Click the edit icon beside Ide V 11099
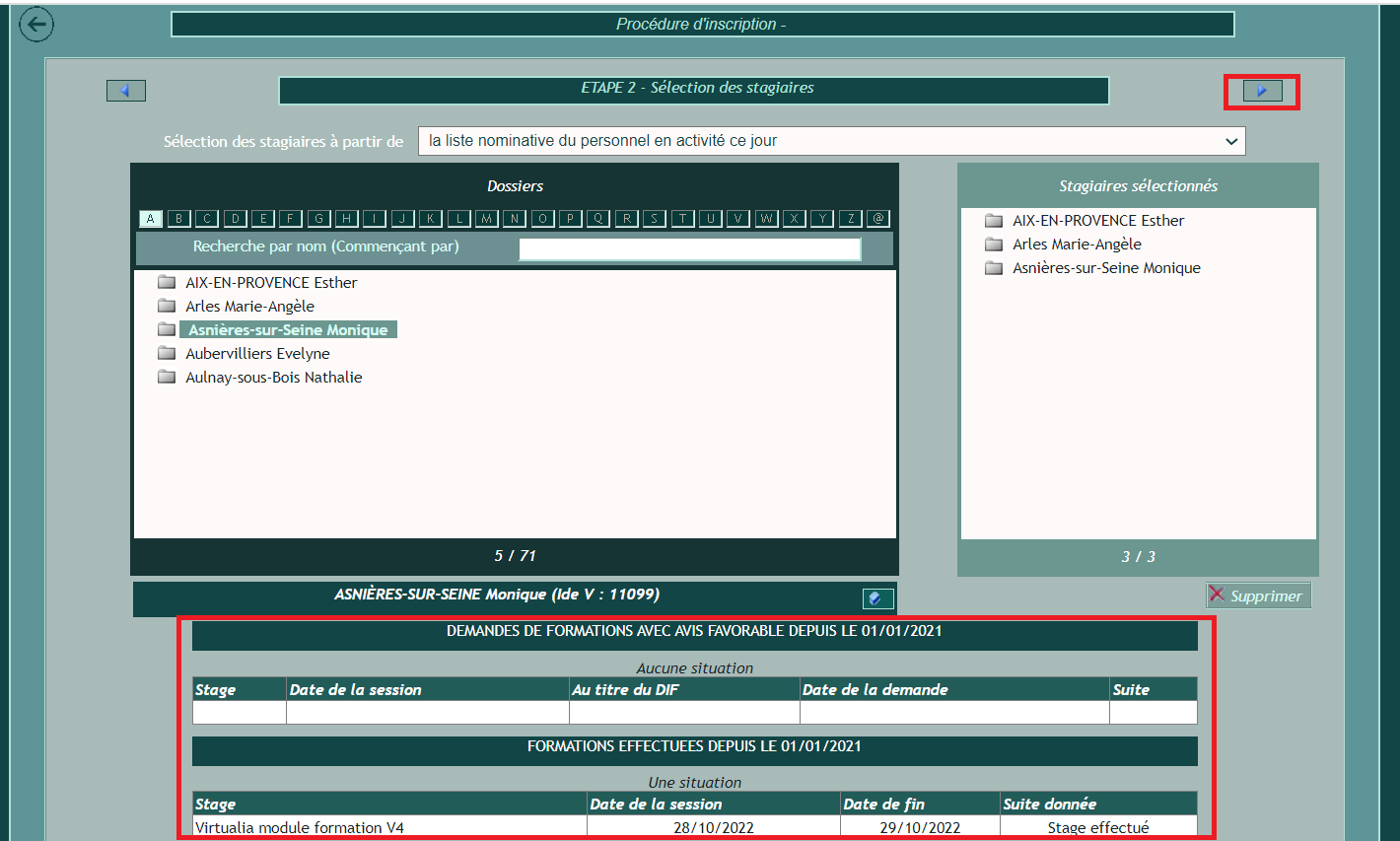Image resolution: width=1400 pixels, height=841 pixels. pyautogui.click(x=876, y=598)
